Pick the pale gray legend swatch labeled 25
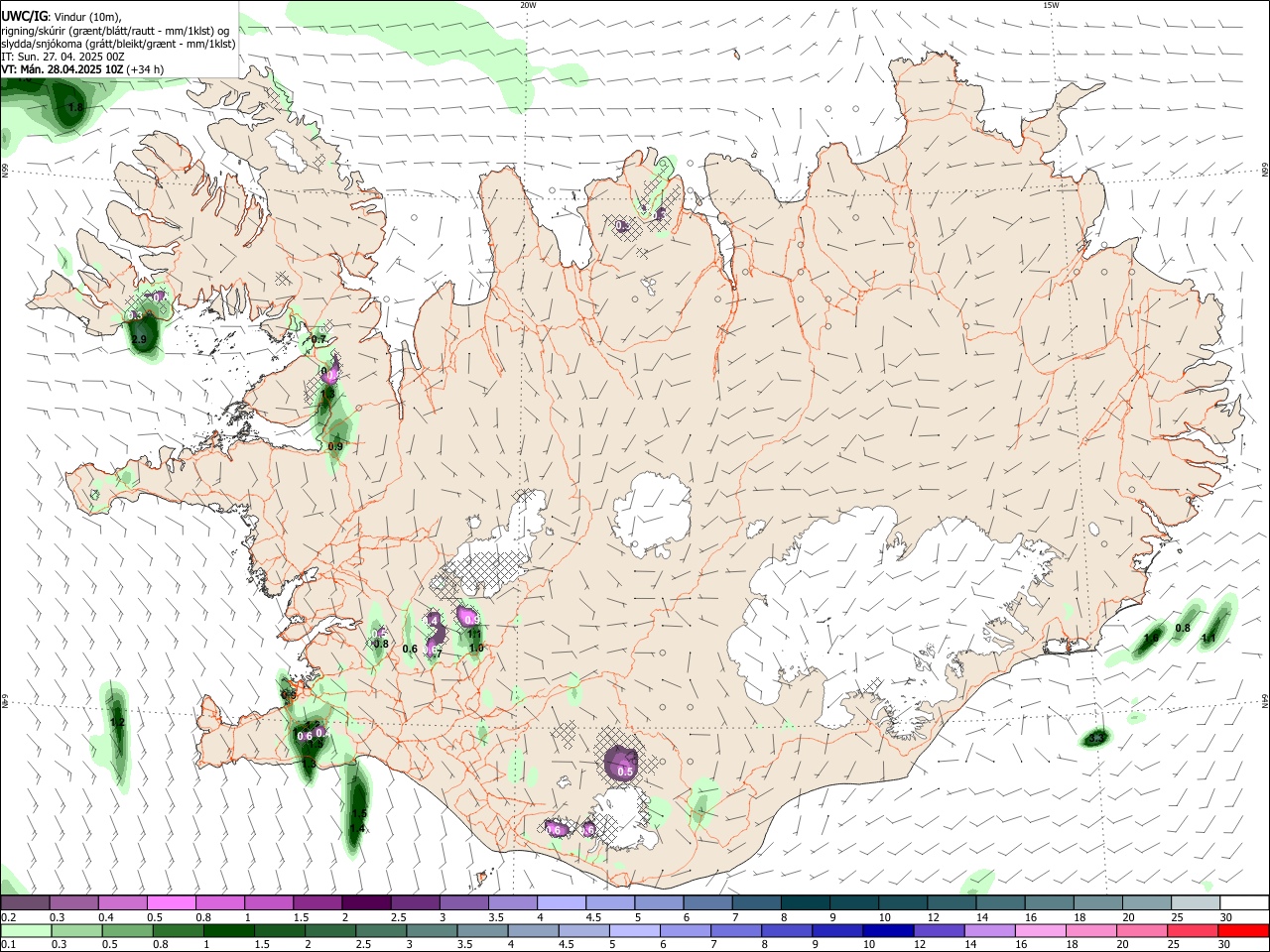The image size is (1270, 952). [x=1195, y=902]
